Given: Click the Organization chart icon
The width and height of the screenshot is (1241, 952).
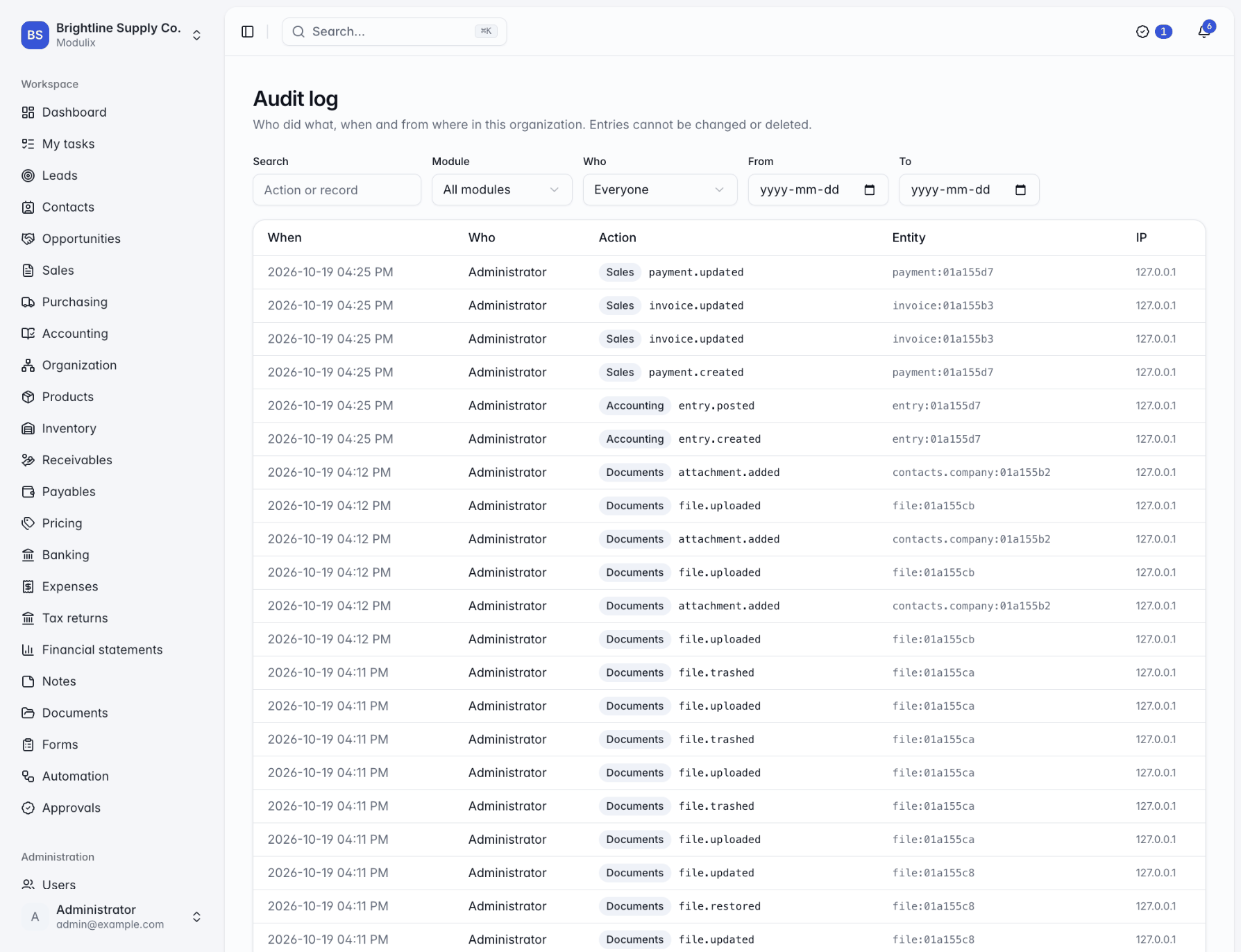Looking at the screenshot, I should (28, 365).
